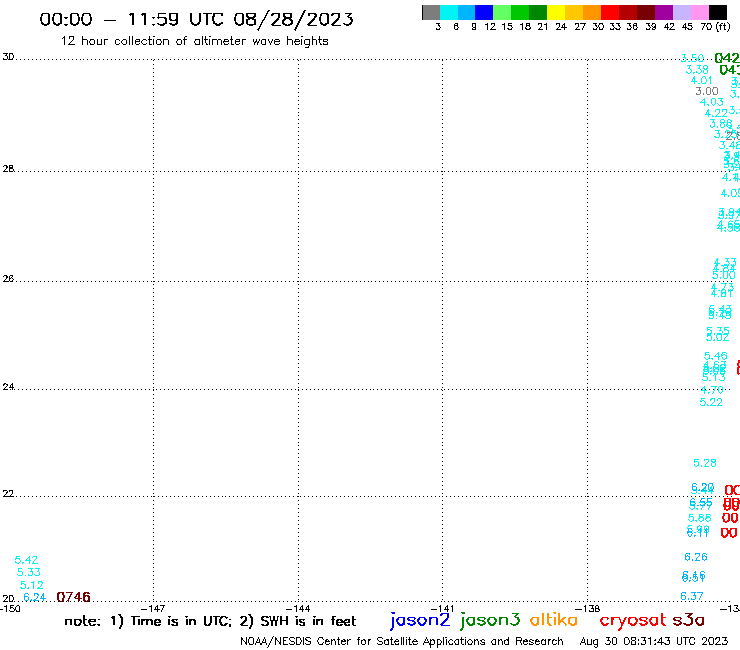Image resolution: width=740 pixels, height=650 pixels.
Task: Click the '5.42' wave height value
Action: 26,560
